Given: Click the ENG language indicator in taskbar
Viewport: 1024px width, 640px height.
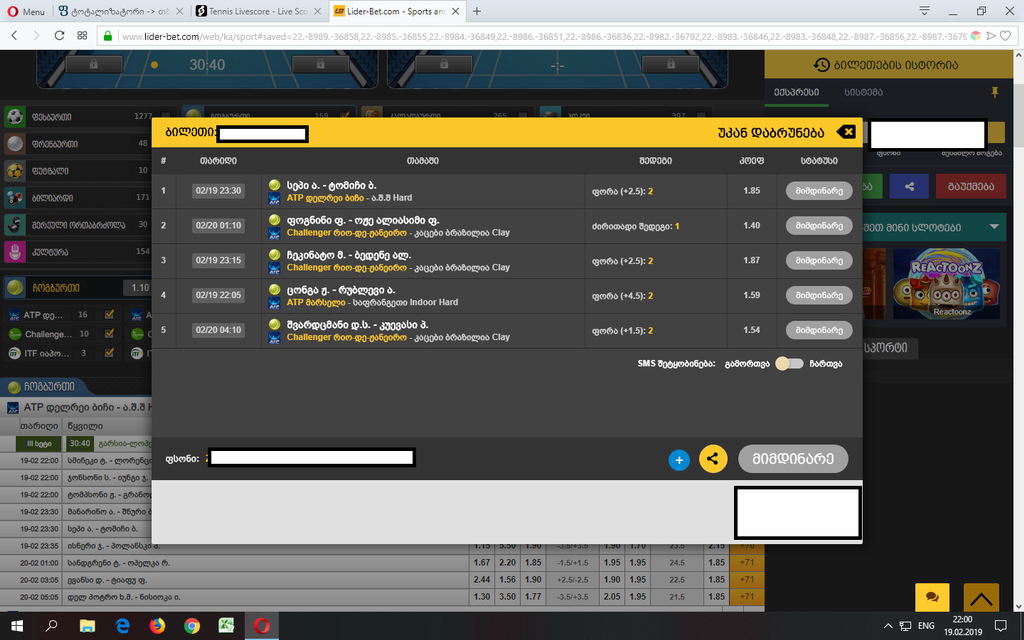Looking at the screenshot, I should 926,626.
